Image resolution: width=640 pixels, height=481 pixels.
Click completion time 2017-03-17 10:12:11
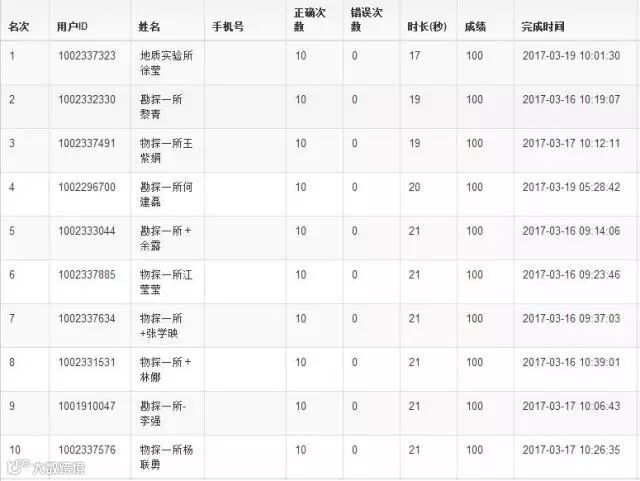tap(571, 143)
